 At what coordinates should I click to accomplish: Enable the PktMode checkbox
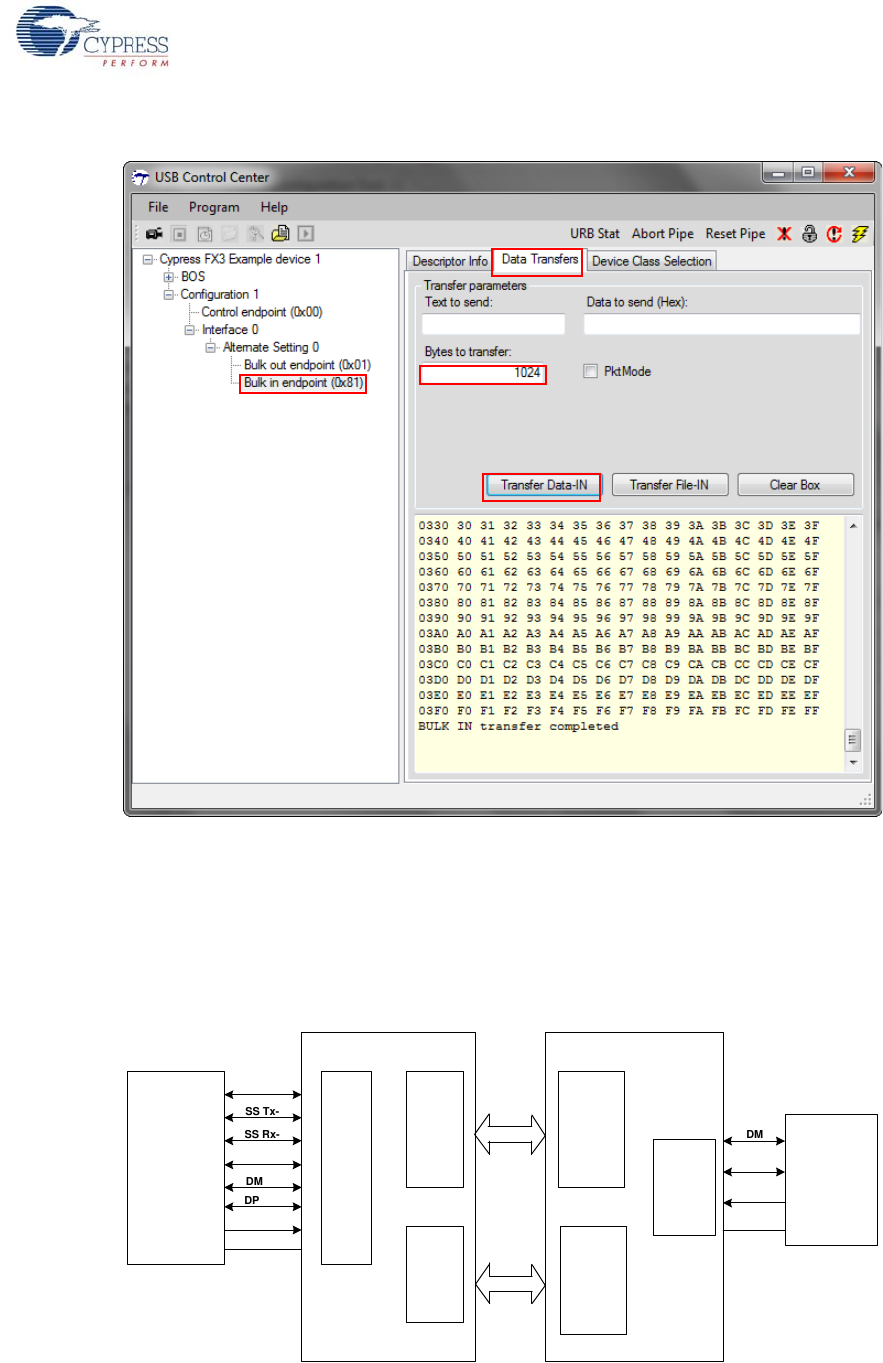pos(591,371)
